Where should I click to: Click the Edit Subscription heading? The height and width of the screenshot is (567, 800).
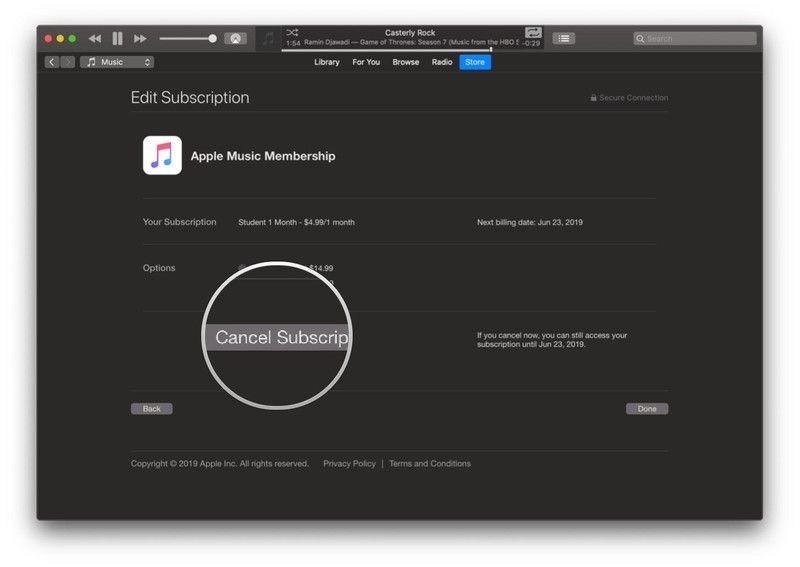pos(190,97)
